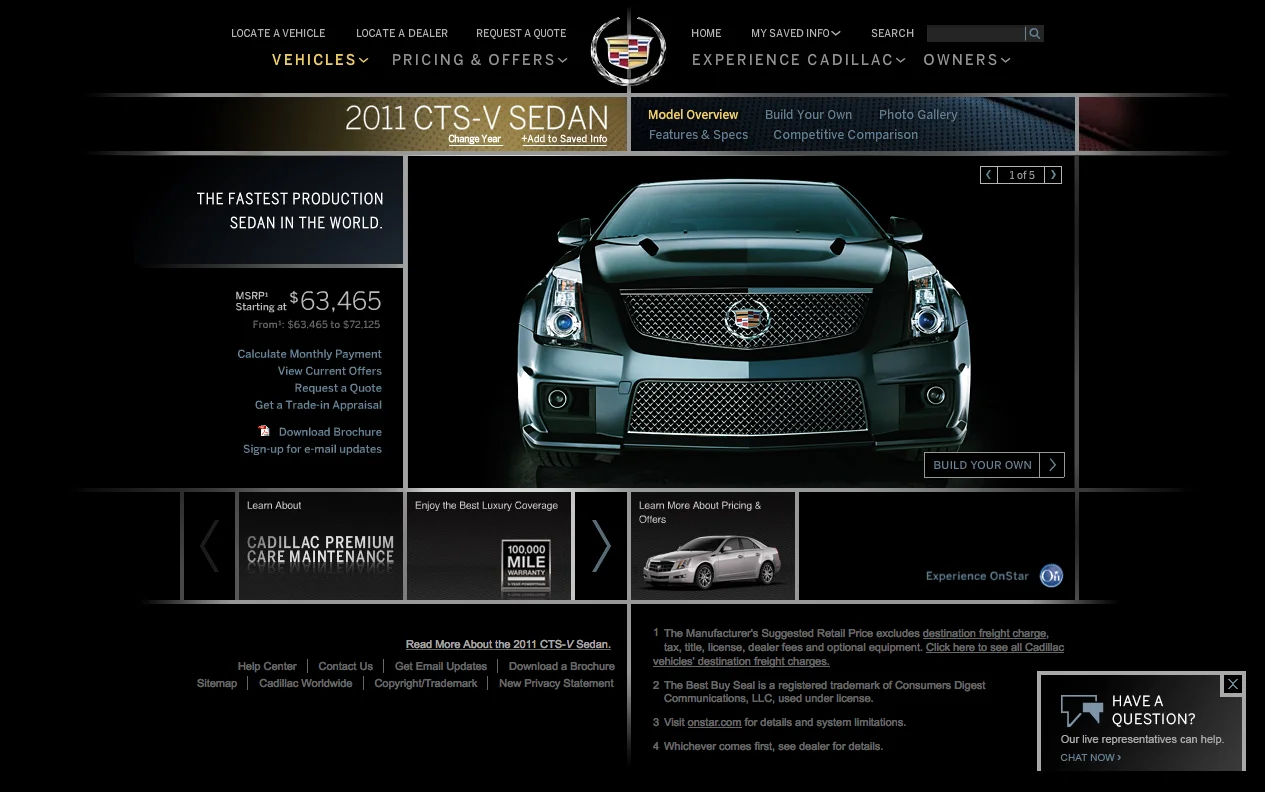
Task: Read more about the 2011 CTS-V Sedan
Action: [508, 645]
